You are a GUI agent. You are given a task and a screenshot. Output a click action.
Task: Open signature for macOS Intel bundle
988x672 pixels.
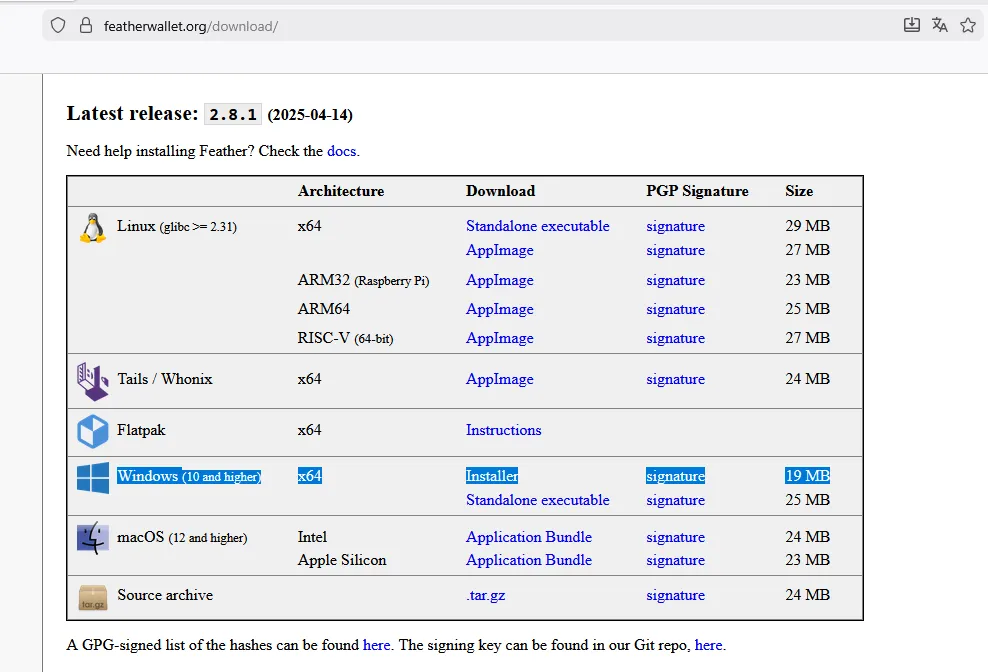[x=675, y=538]
